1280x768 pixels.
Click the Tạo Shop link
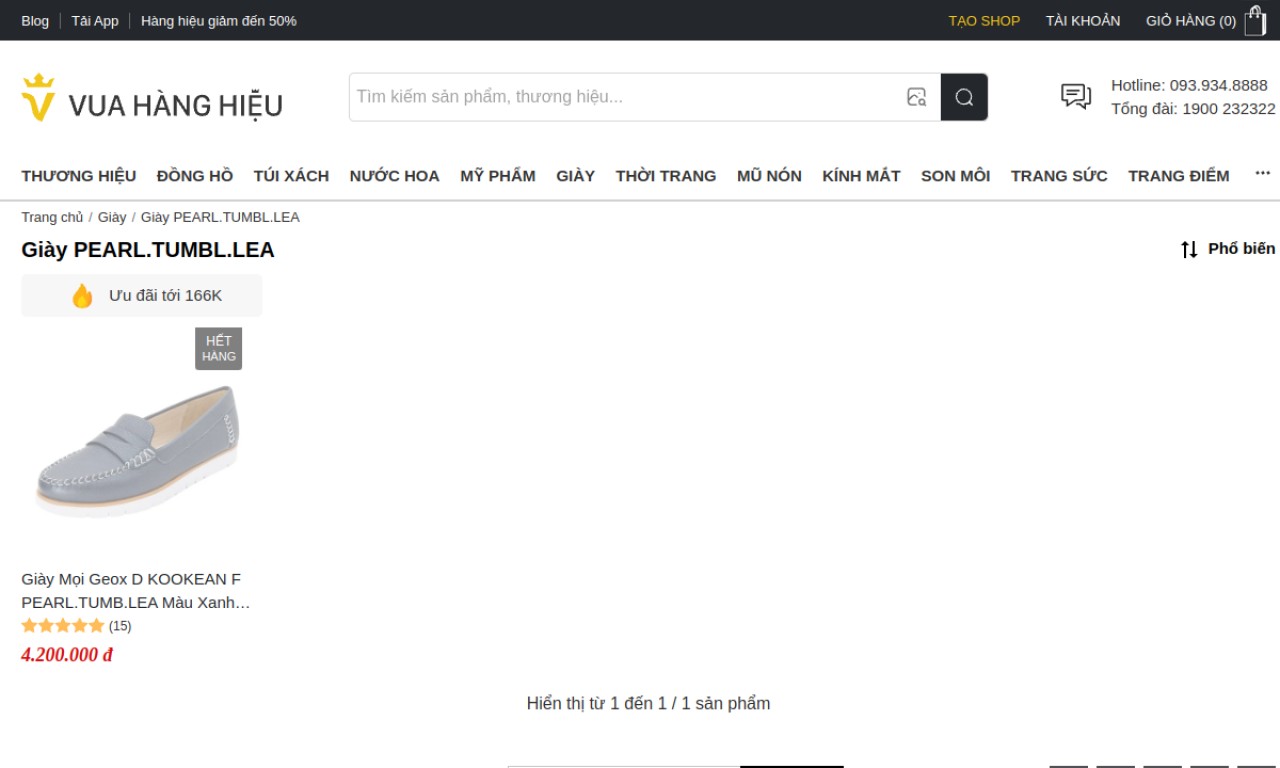point(984,20)
